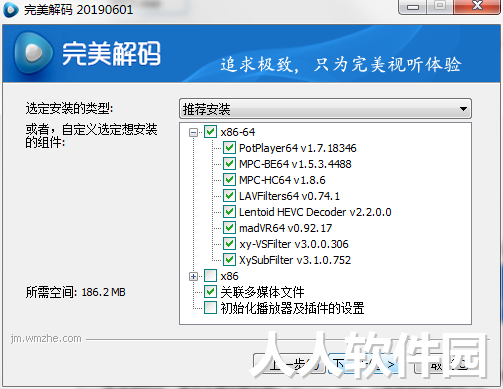Image resolution: width=503 pixels, height=389 pixels.
Task: Check the x86 group checkbox
Action: pyautogui.click(x=210, y=276)
